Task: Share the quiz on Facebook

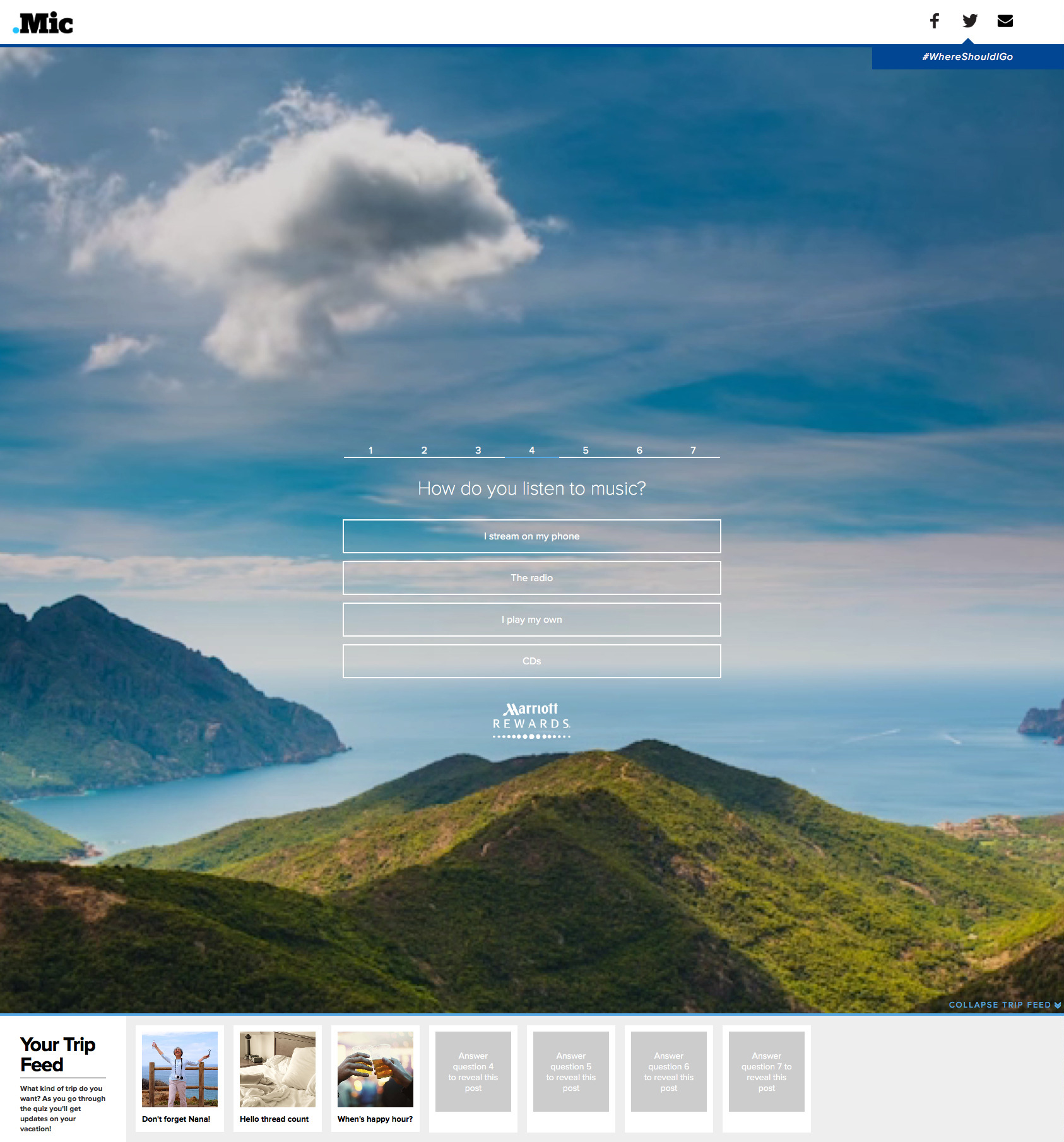Action: pyautogui.click(x=934, y=21)
